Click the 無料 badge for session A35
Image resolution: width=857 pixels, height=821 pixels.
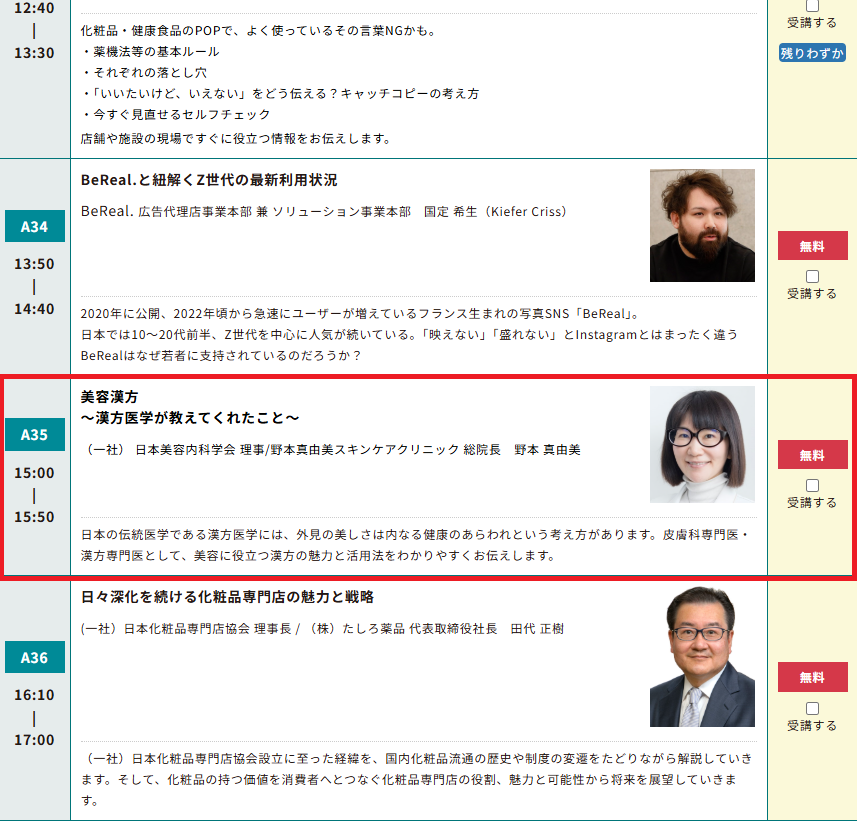pyautogui.click(x=813, y=455)
